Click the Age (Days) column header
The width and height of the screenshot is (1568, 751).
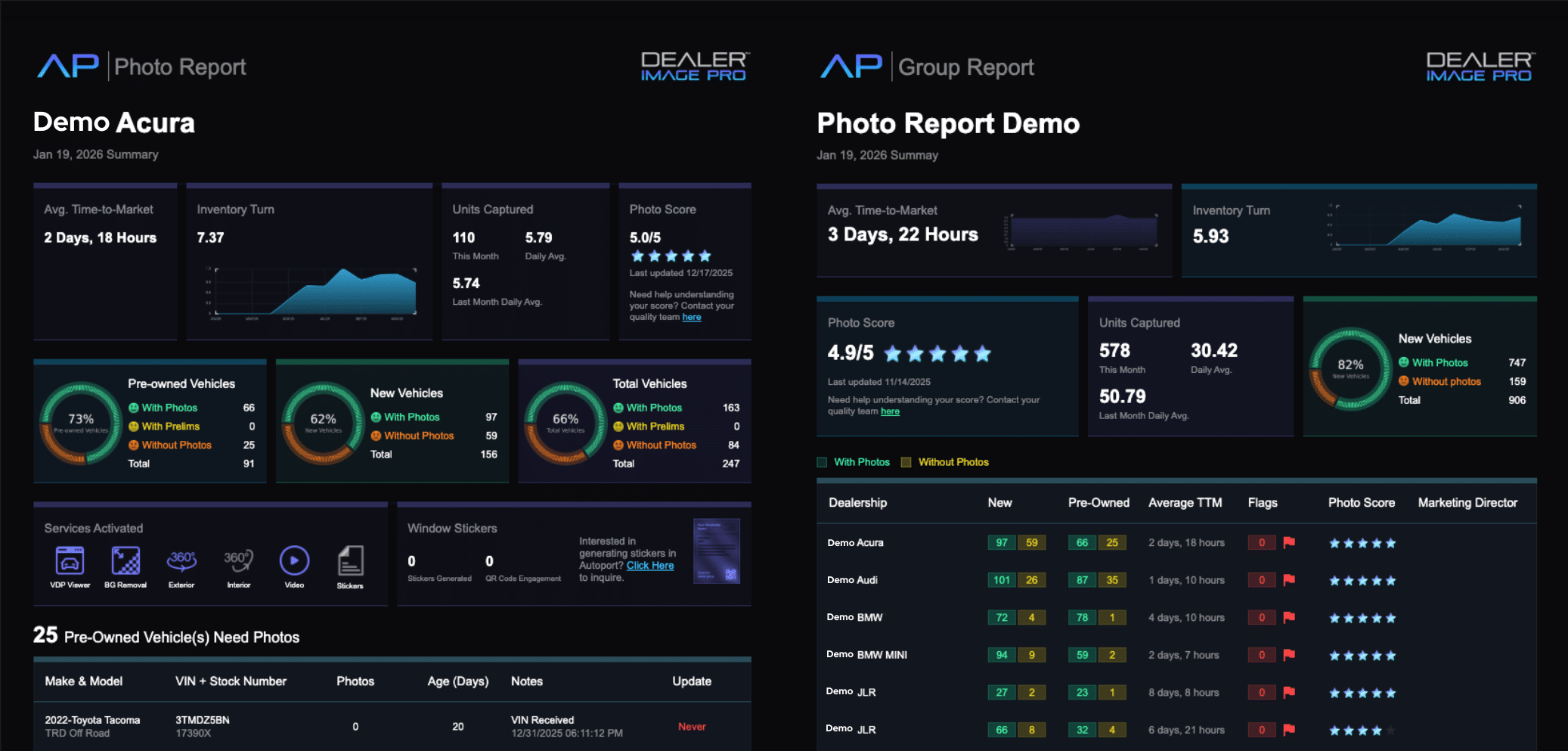click(457, 681)
